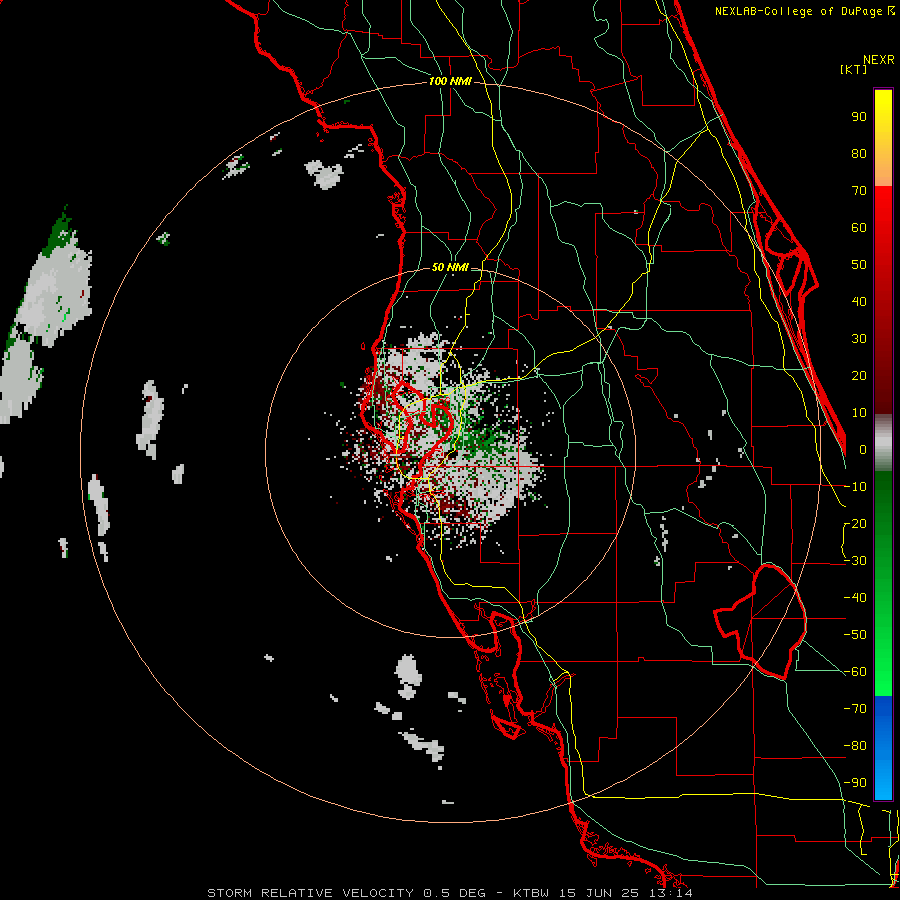Click the 80 value on the velocity scale
Image resolution: width=900 pixels, height=900 pixels.
click(x=859, y=154)
